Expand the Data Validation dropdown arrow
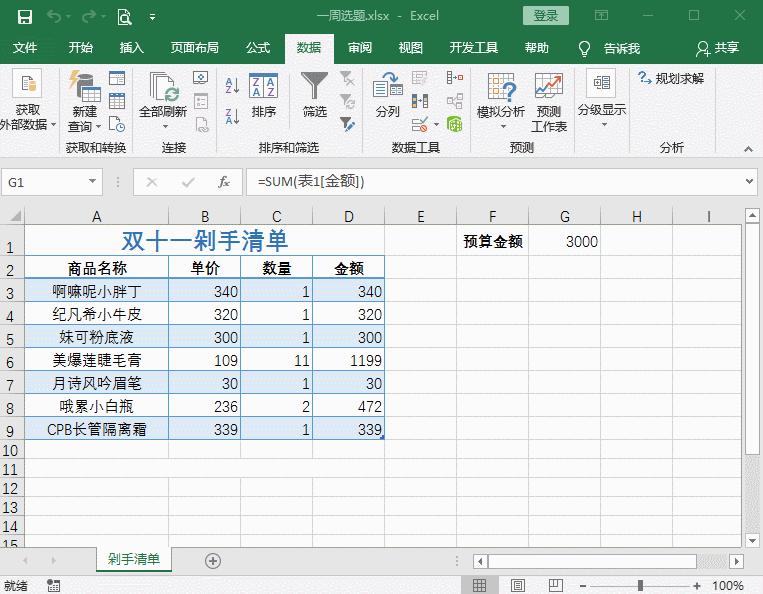 (x=436, y=125)
